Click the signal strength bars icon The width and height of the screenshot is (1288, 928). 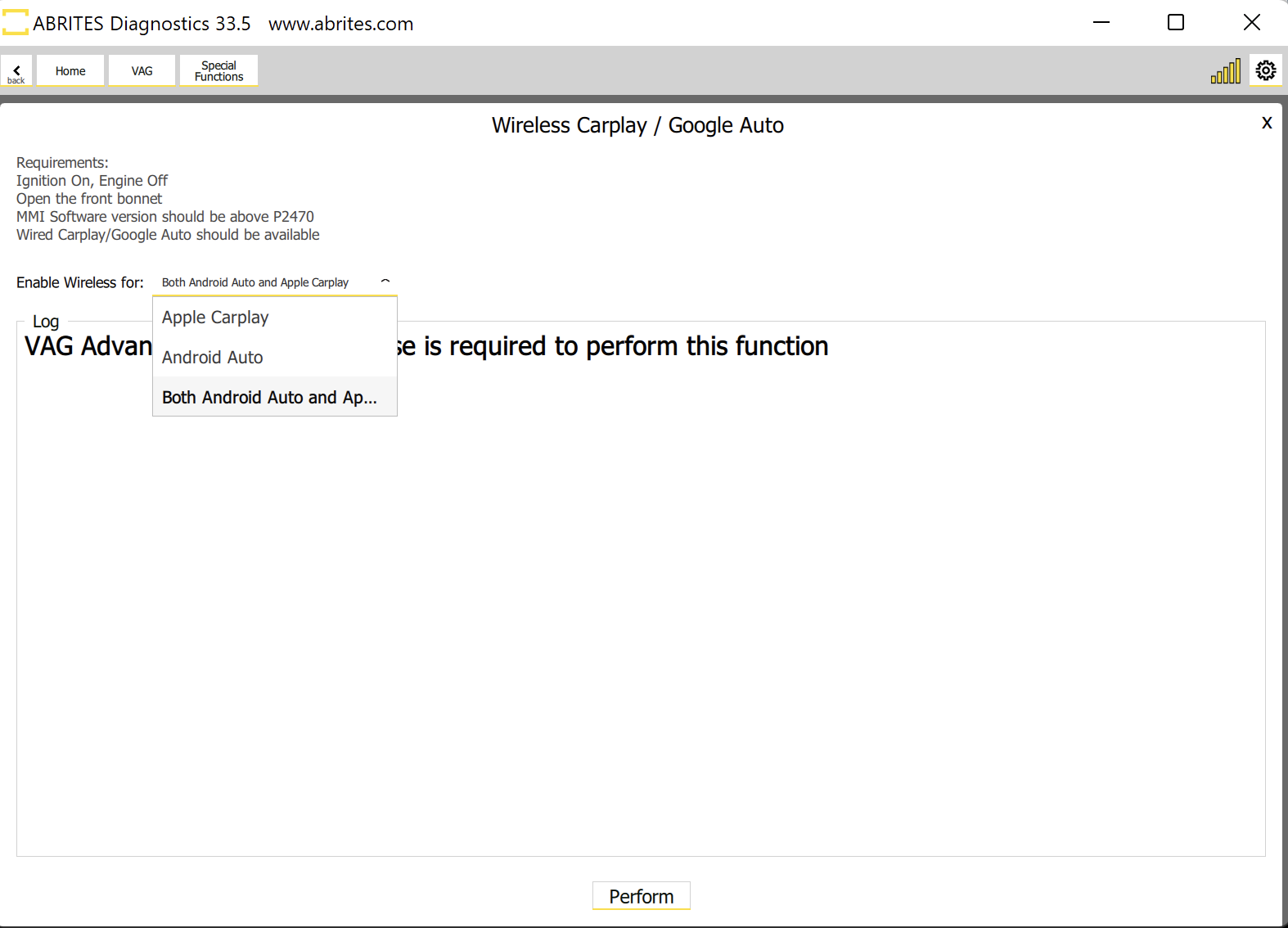(1226, 71)
